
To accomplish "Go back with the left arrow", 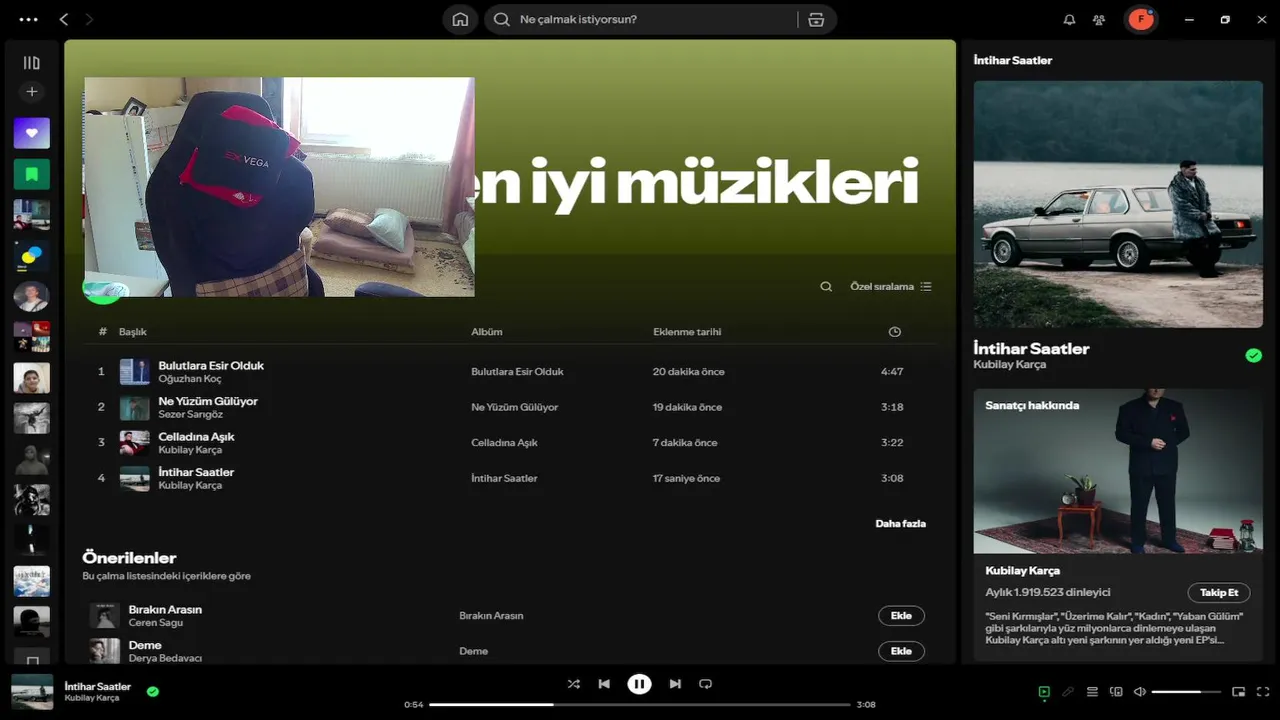I will coord(64,19).
